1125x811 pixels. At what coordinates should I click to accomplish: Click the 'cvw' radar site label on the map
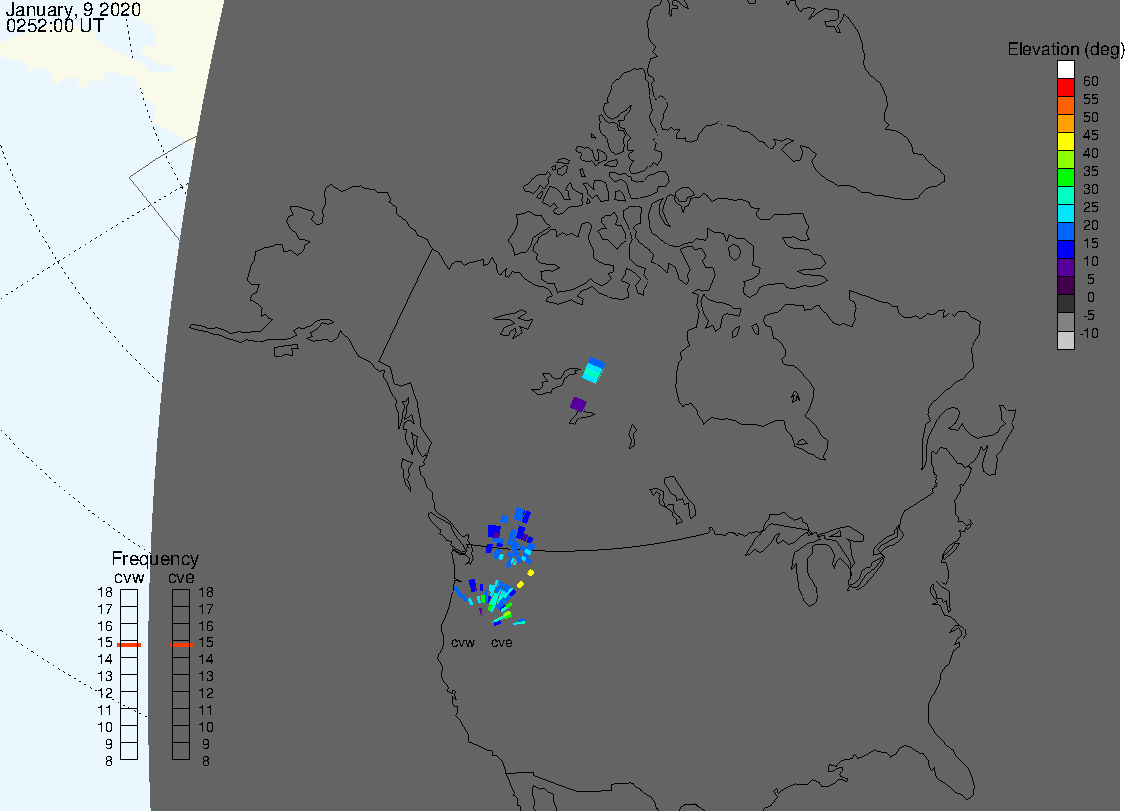click(463, 643)
